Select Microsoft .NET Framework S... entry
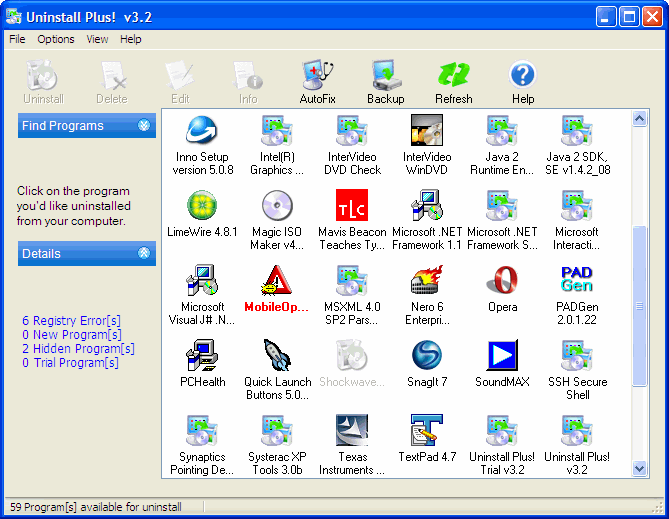This screenshot has width=669, height=519. click(502, 220)
